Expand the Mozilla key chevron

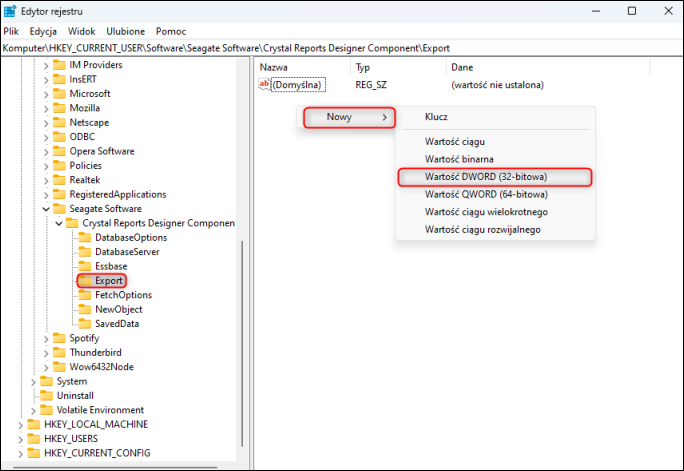(x=46, y=109)
